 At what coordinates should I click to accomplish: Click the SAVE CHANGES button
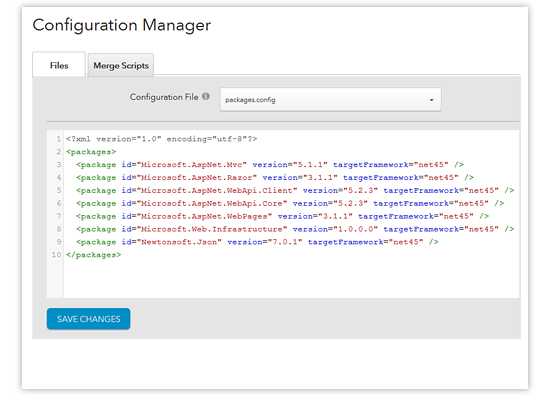tap(88, 319)
